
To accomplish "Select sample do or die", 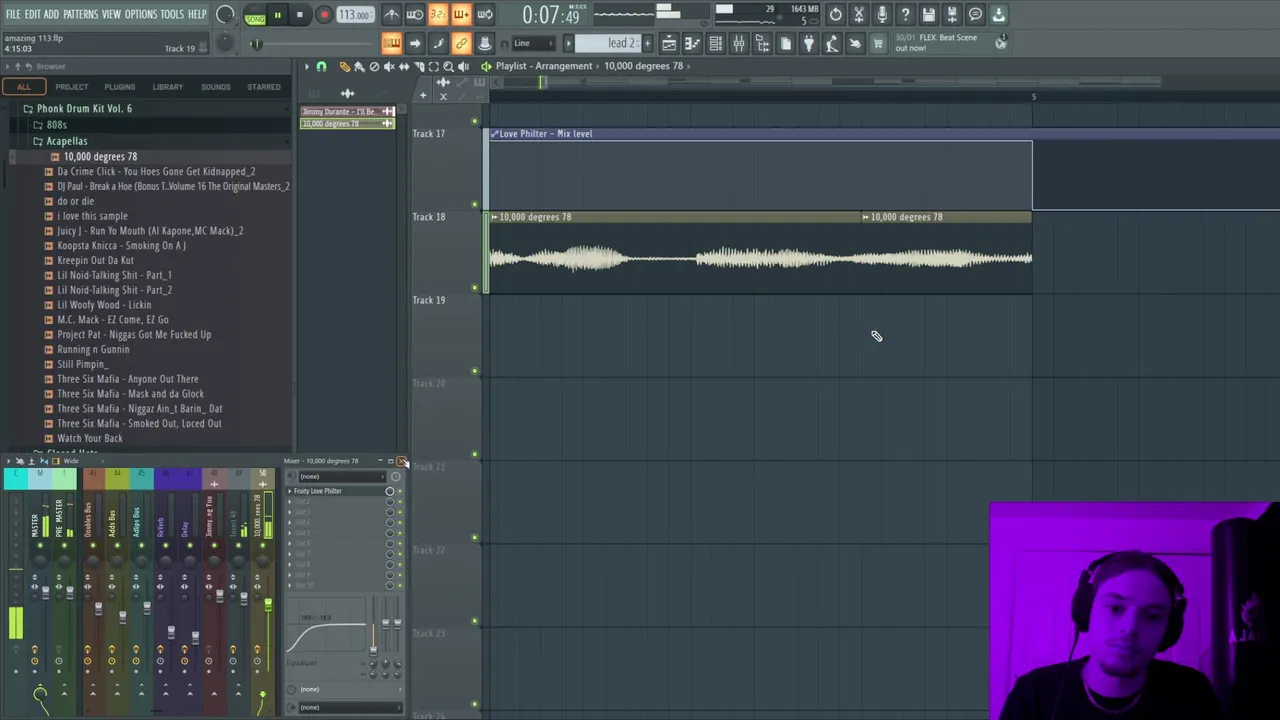I will pyautogui.click(x=75, y=201).
